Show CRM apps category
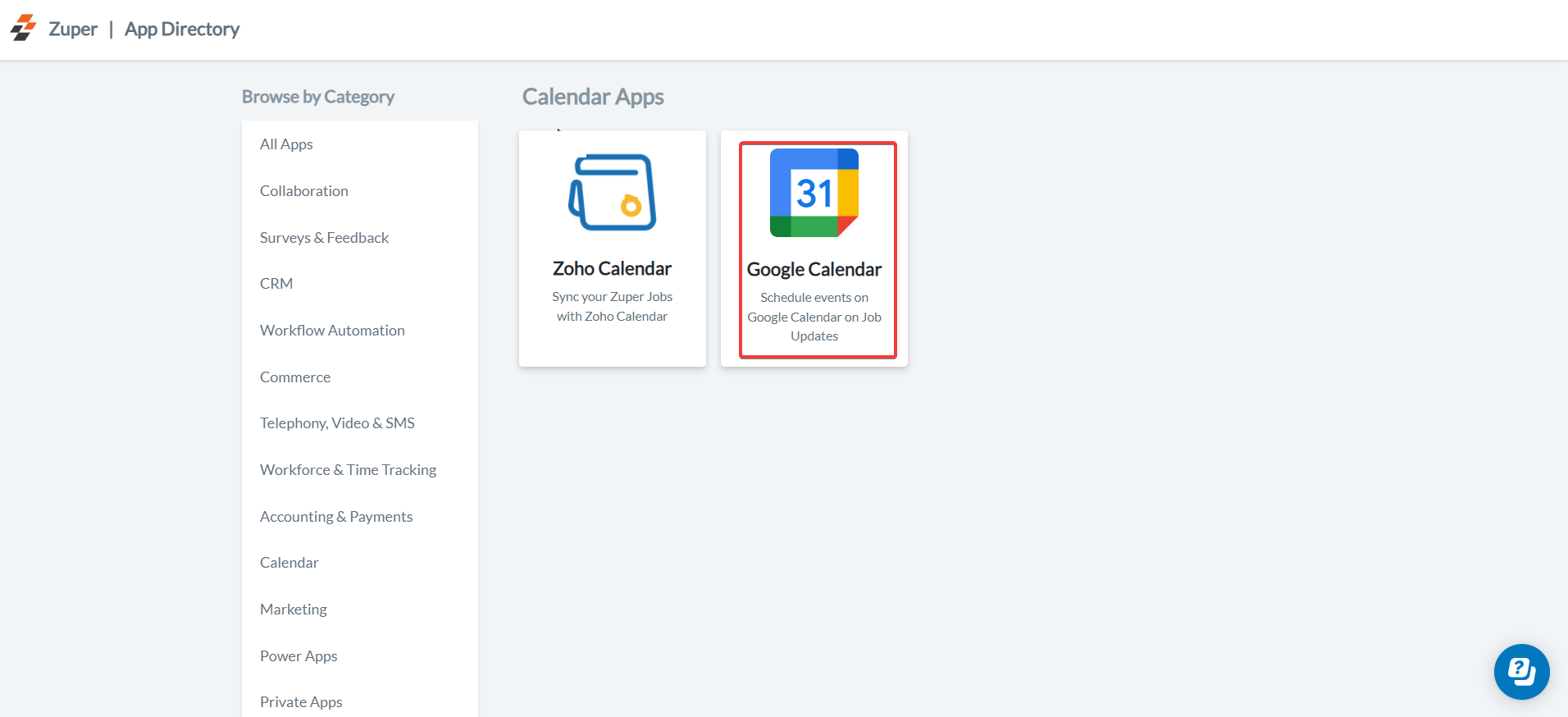The width and height of the screenshot is (1568, 717). click(276, 284)
